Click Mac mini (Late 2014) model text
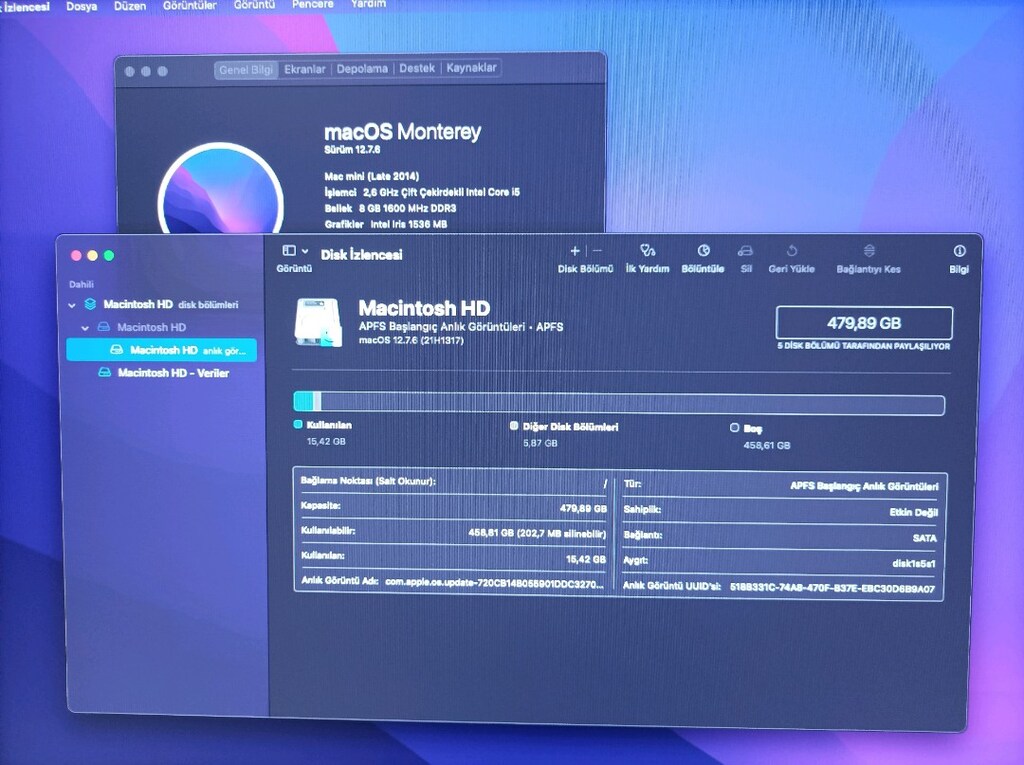Viewport: 1024px width, 765px height. point(372,176)
